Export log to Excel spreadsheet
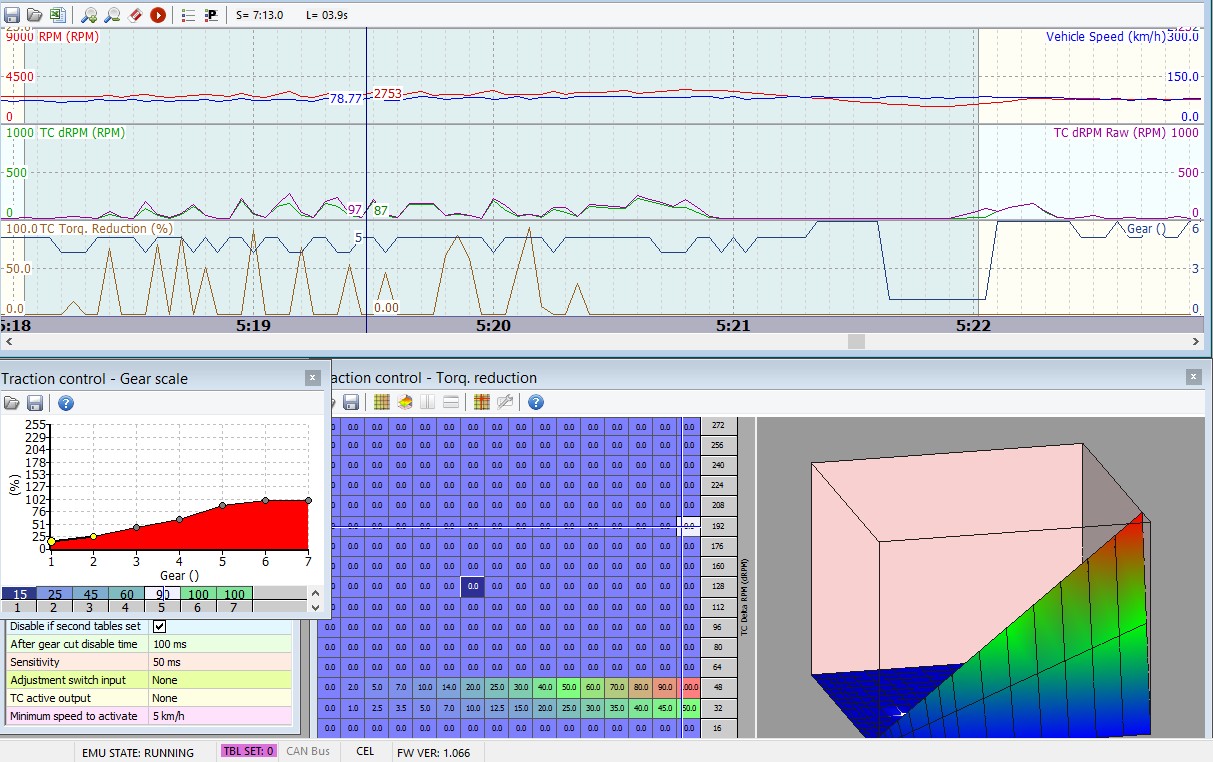The height and width of the screenshot is (762, 1213). [58, 15]
